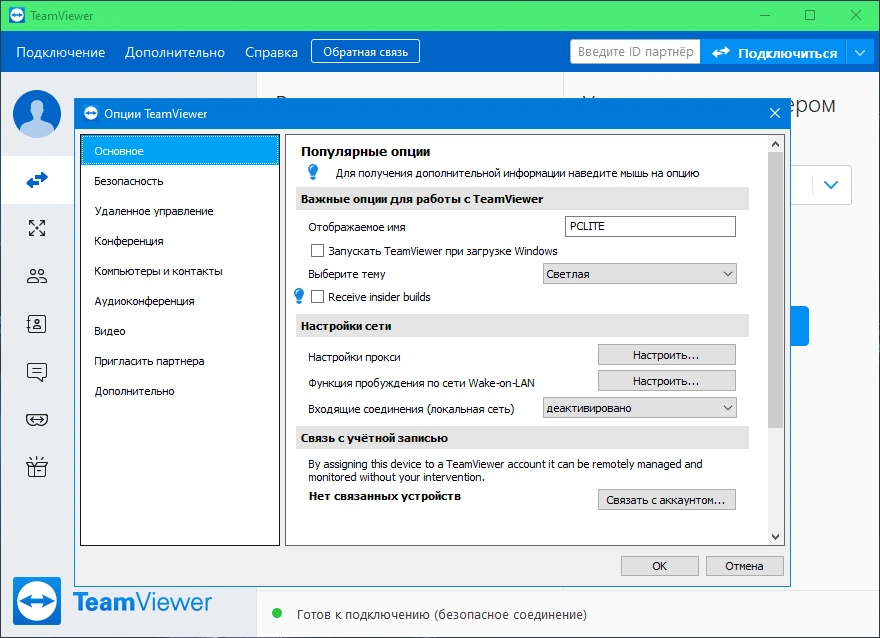Viewport: 880px width, 638px height.
Task: Open the Chat sidebar icon
Action: tap(37, 372)
